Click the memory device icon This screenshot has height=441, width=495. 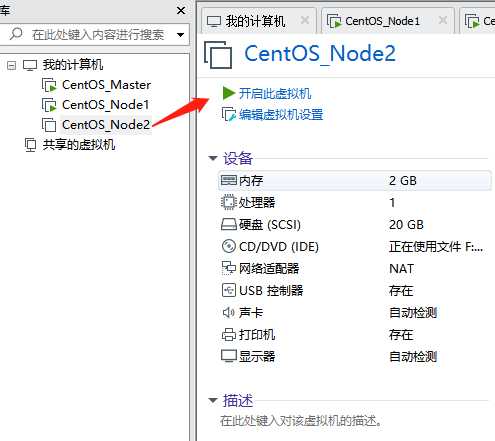229,180
